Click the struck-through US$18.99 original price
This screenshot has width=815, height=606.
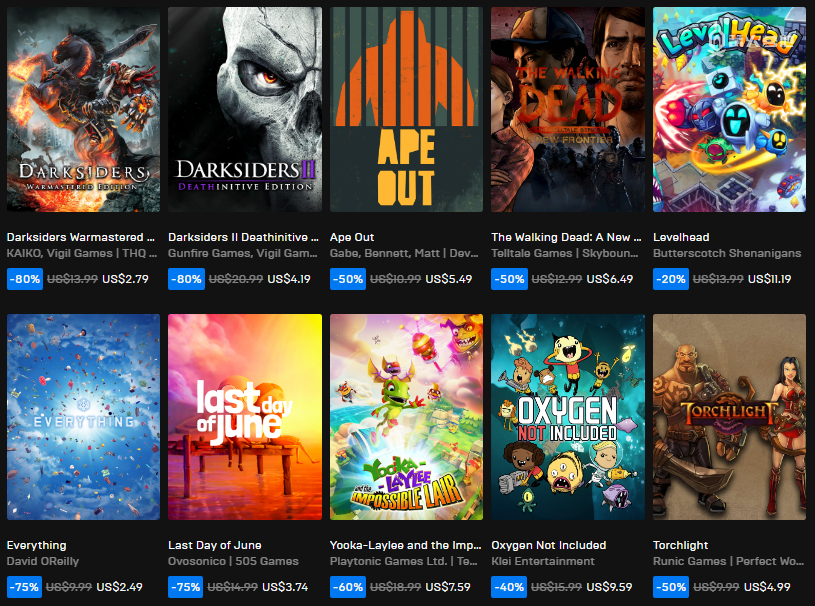[396, 587]
